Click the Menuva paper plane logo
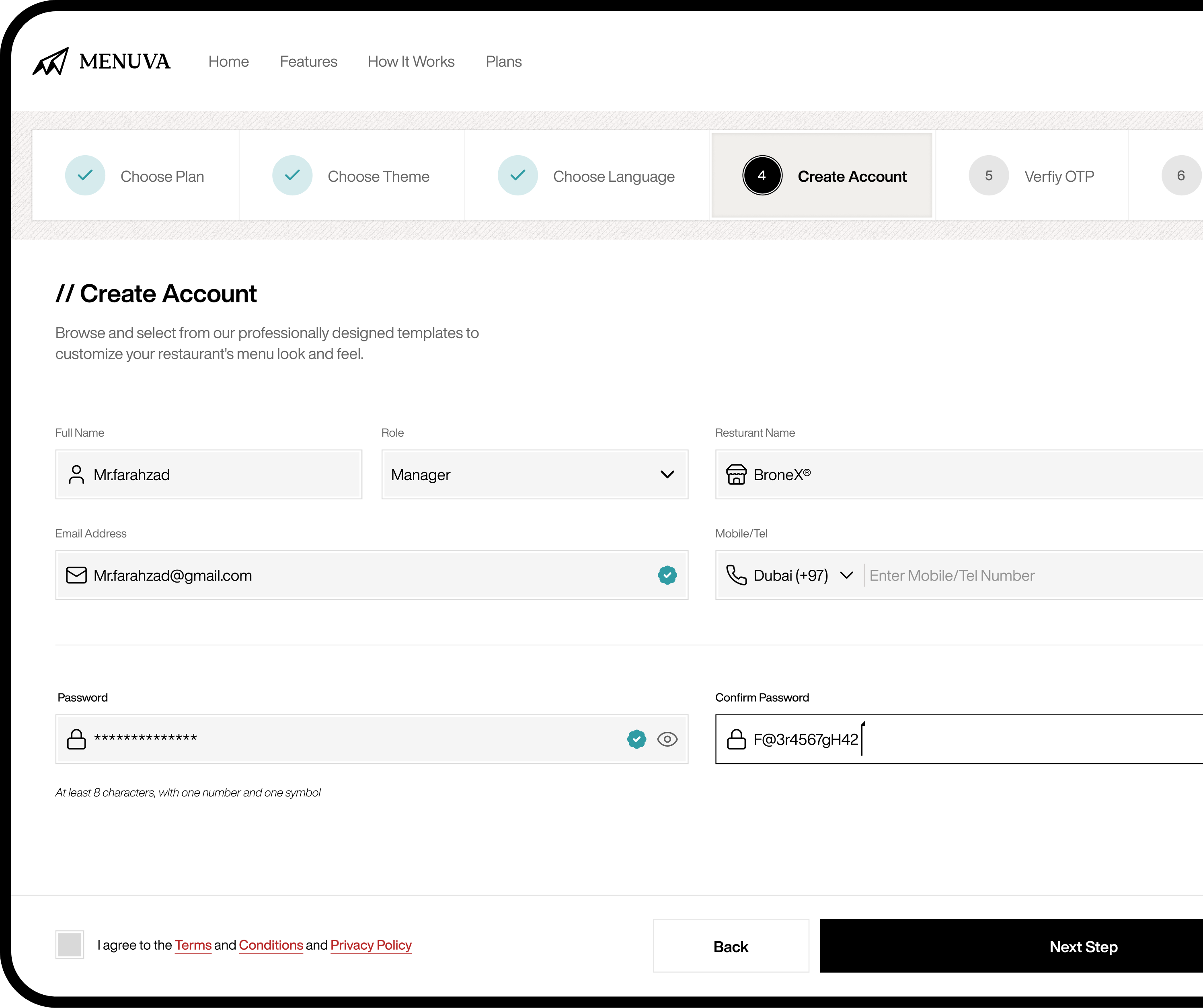Screen dimensions: 1203x1008 (x=51, y=61)
